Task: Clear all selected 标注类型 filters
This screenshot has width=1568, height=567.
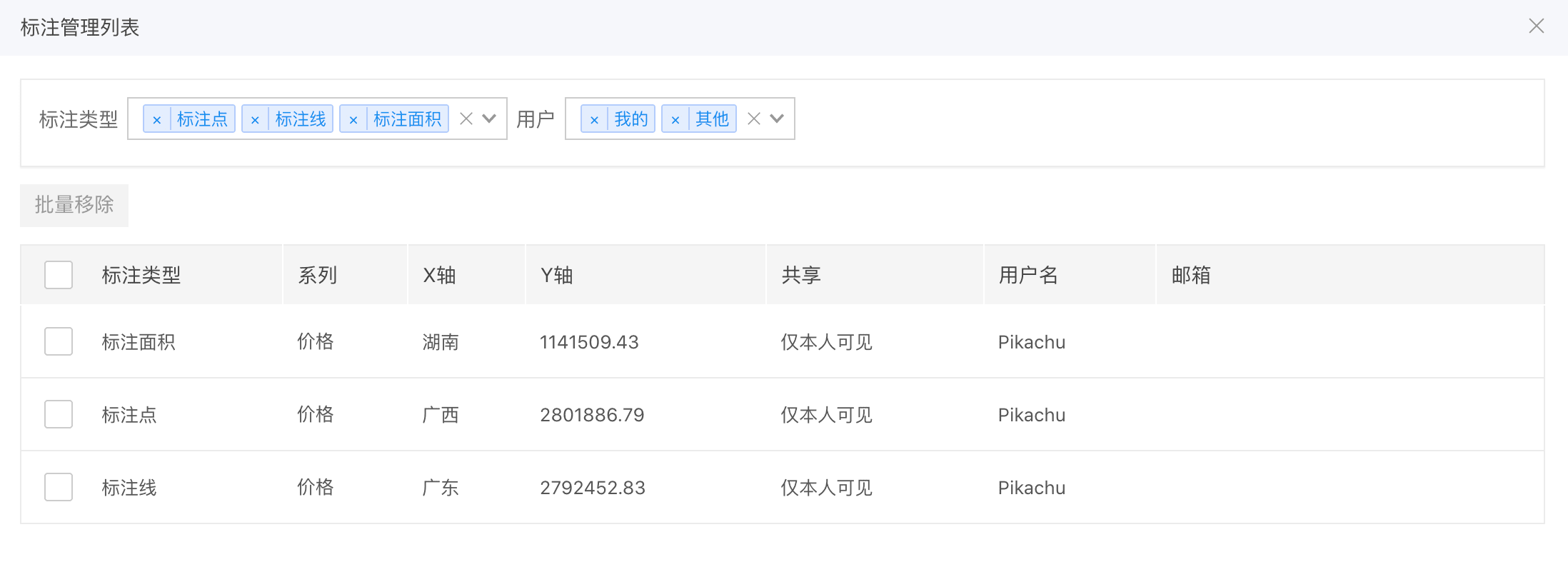Action: point(466,119)
